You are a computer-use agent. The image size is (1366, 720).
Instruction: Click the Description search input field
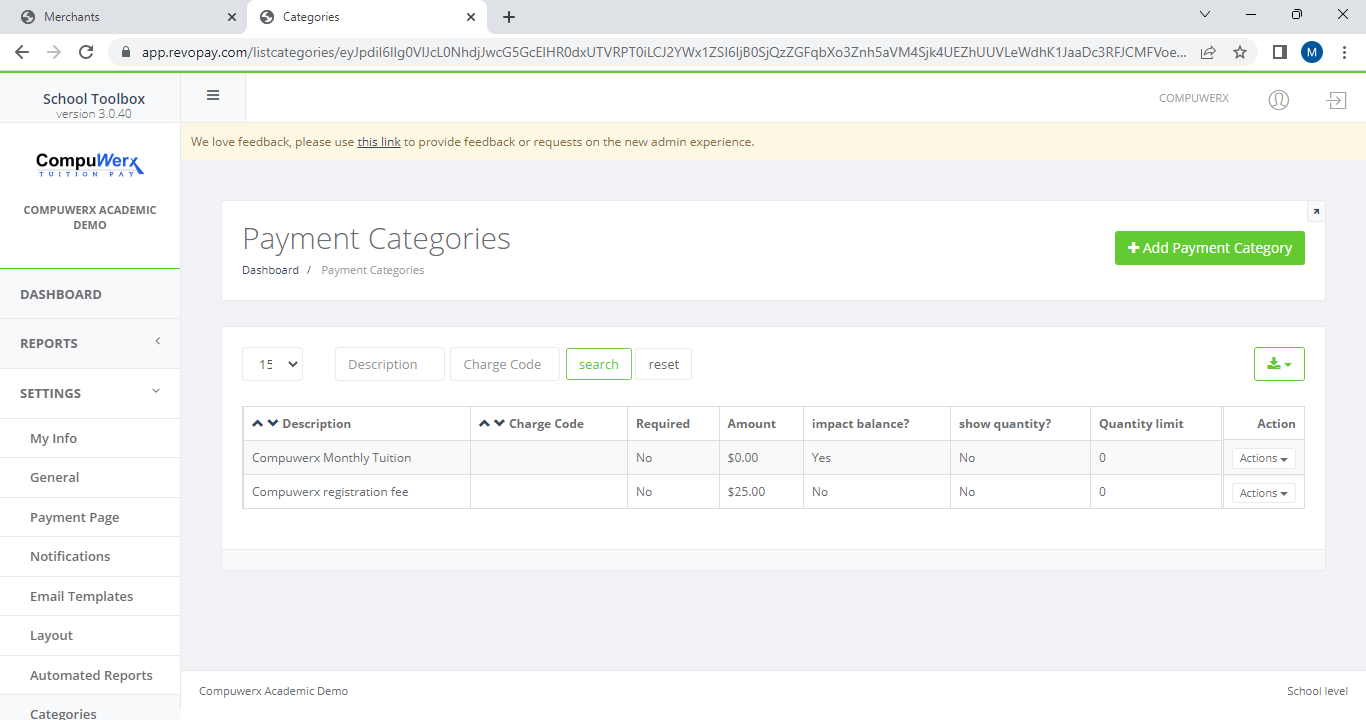[389, 364]
